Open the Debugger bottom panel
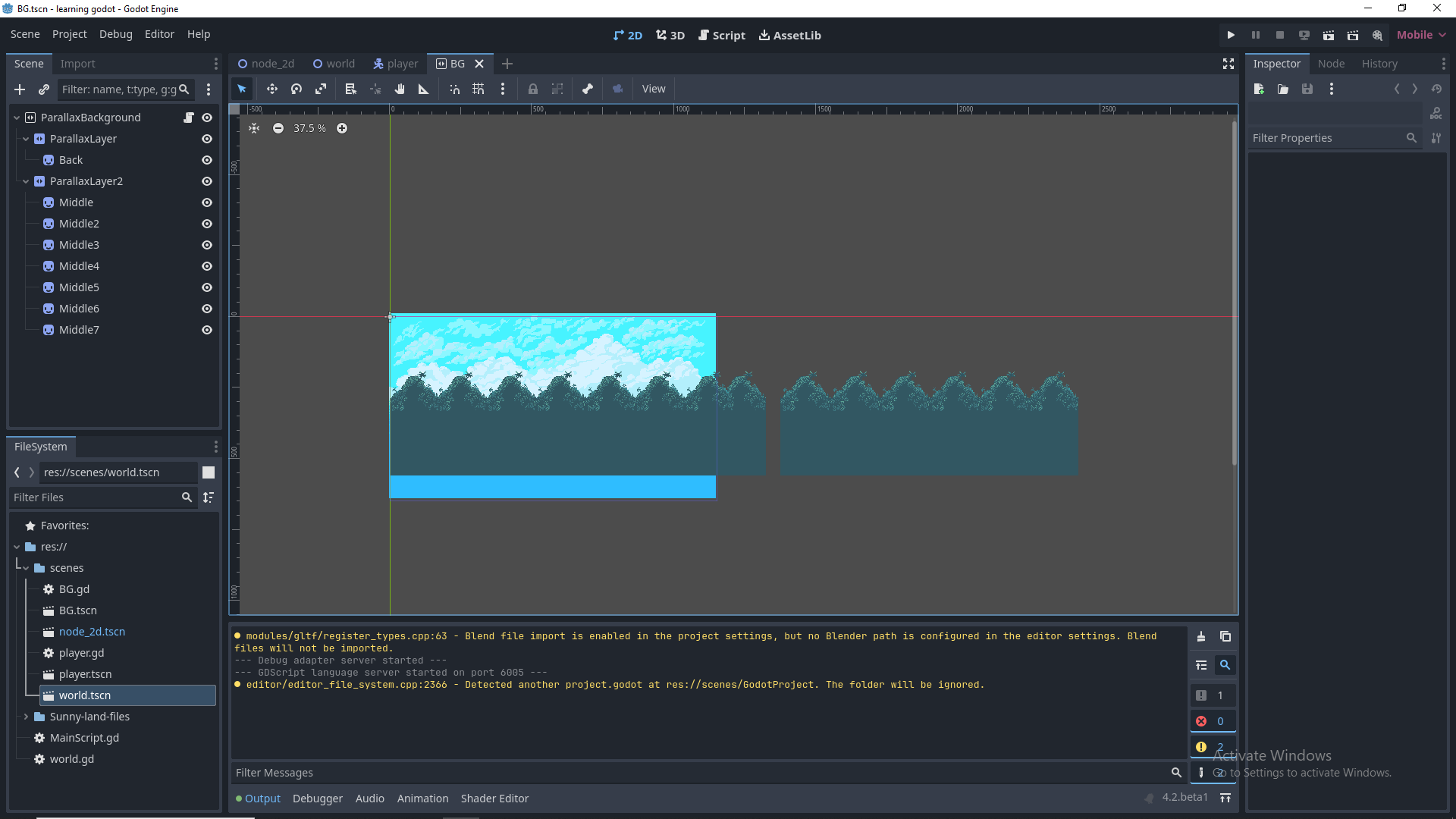The height and width of the screenshot is (819, 1456). click(318, 799)
